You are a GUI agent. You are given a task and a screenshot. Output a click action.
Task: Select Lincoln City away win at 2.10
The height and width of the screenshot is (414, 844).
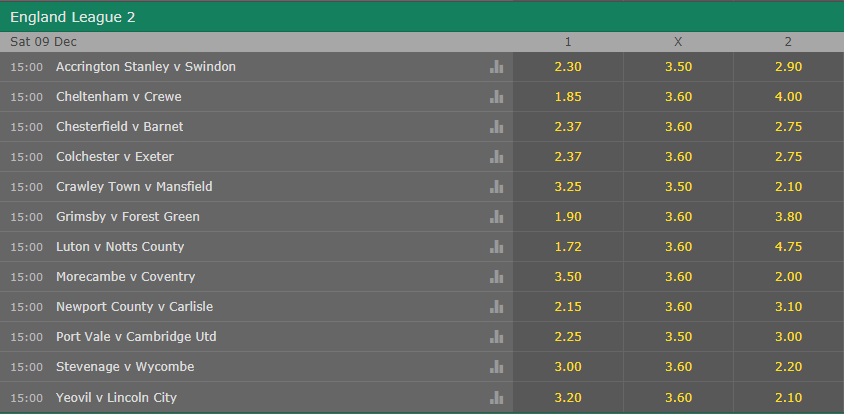pos(788,397)
